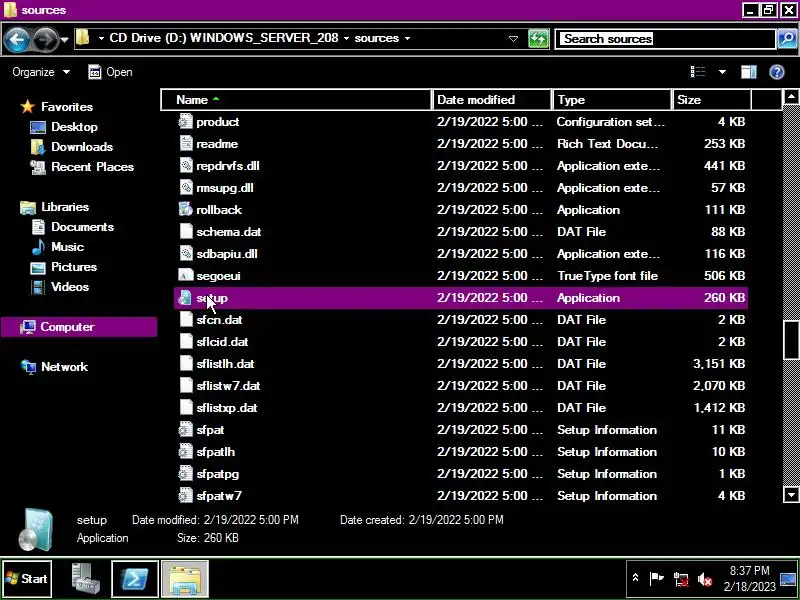
Task: Select the rollback application icon
Action: pos(186,209)
